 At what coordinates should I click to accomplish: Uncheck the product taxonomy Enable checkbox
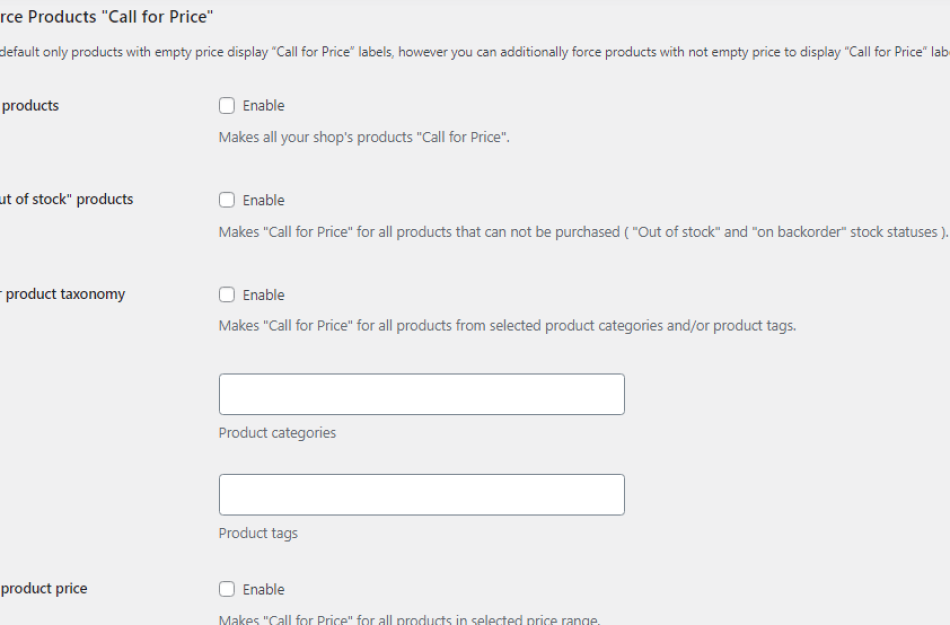click(227, 294)
